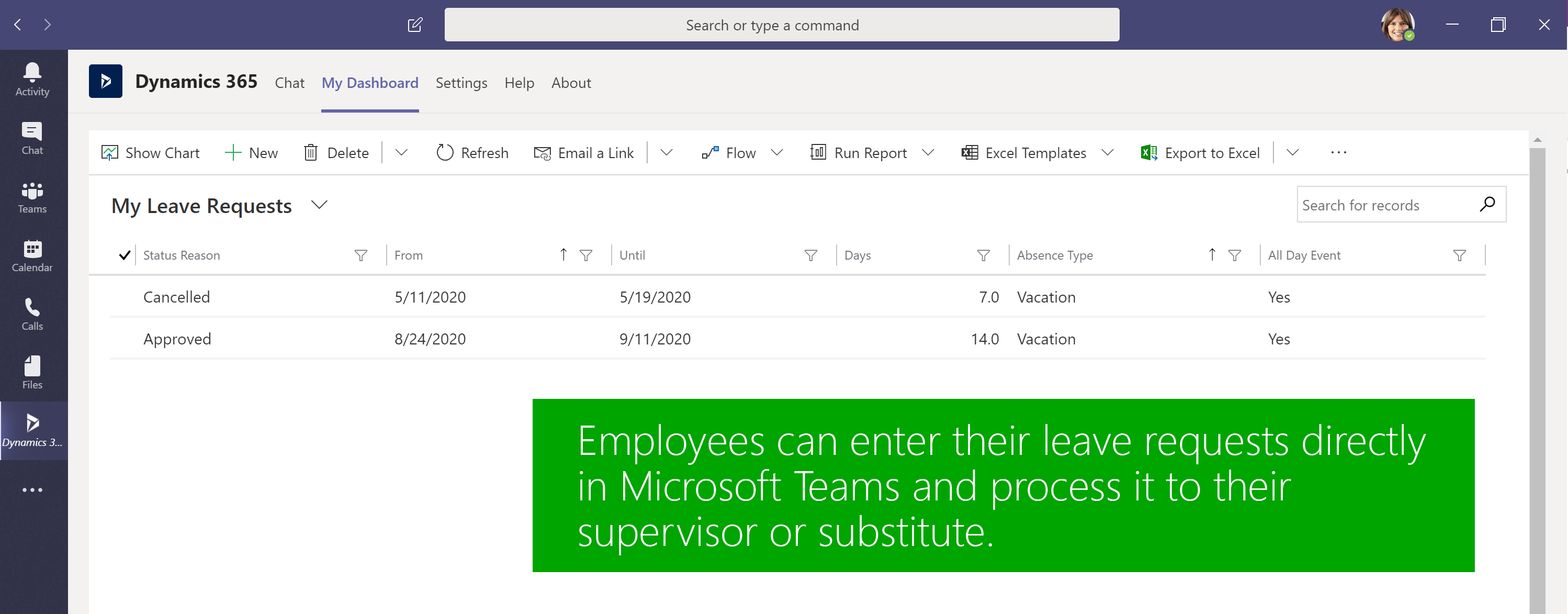Click the 5/11/2020 From date cell
Viewport: 1568px width, 614px height.
pos(430,297)
